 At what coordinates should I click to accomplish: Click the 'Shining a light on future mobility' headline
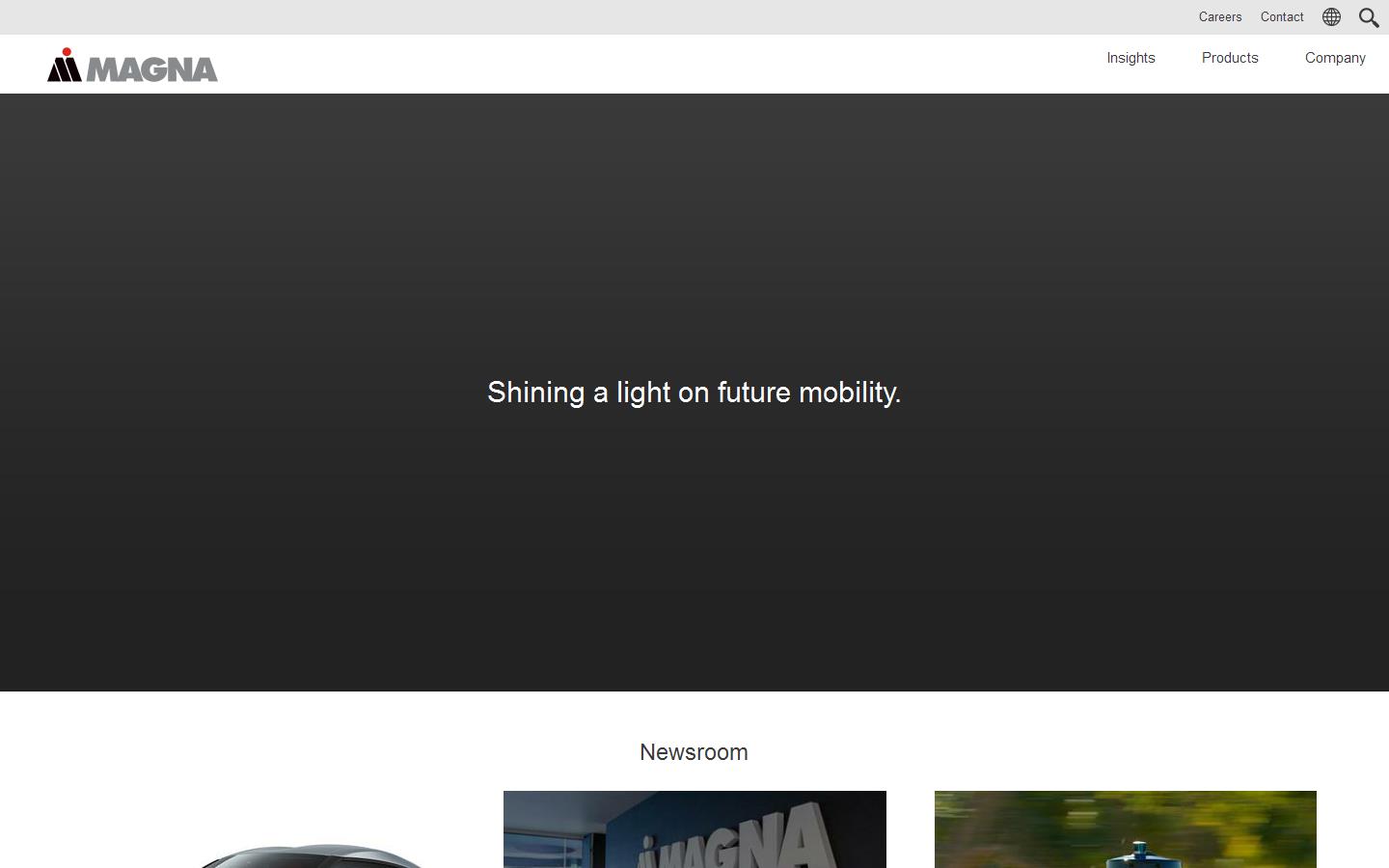click(694, 393)
